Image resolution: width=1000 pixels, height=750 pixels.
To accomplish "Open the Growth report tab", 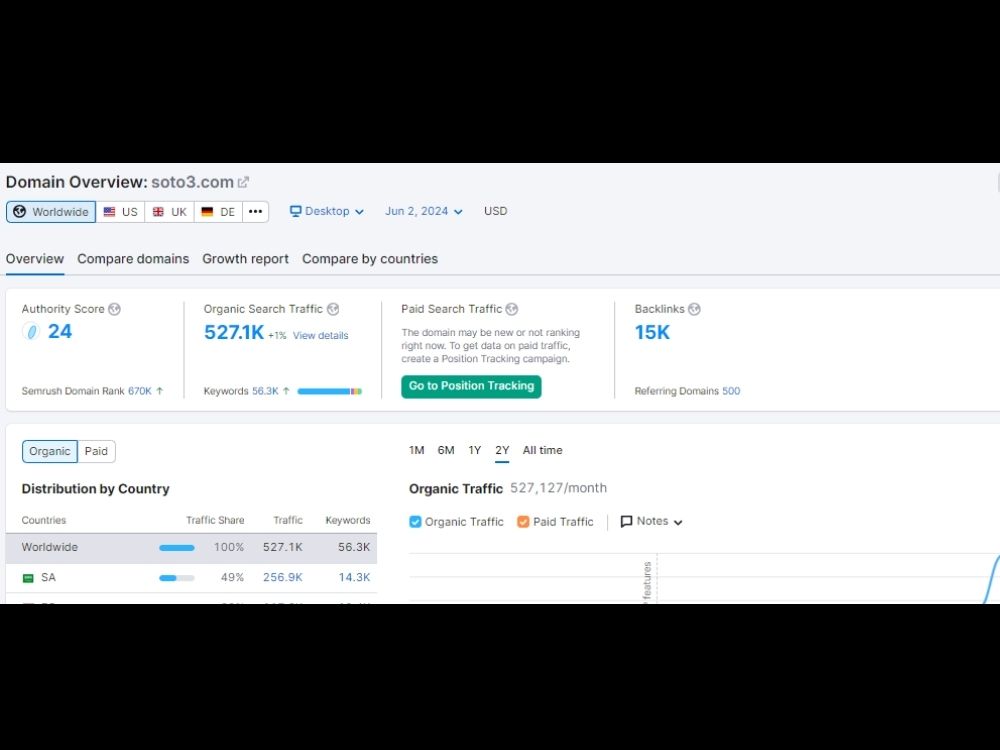I will tap(246, 259).
